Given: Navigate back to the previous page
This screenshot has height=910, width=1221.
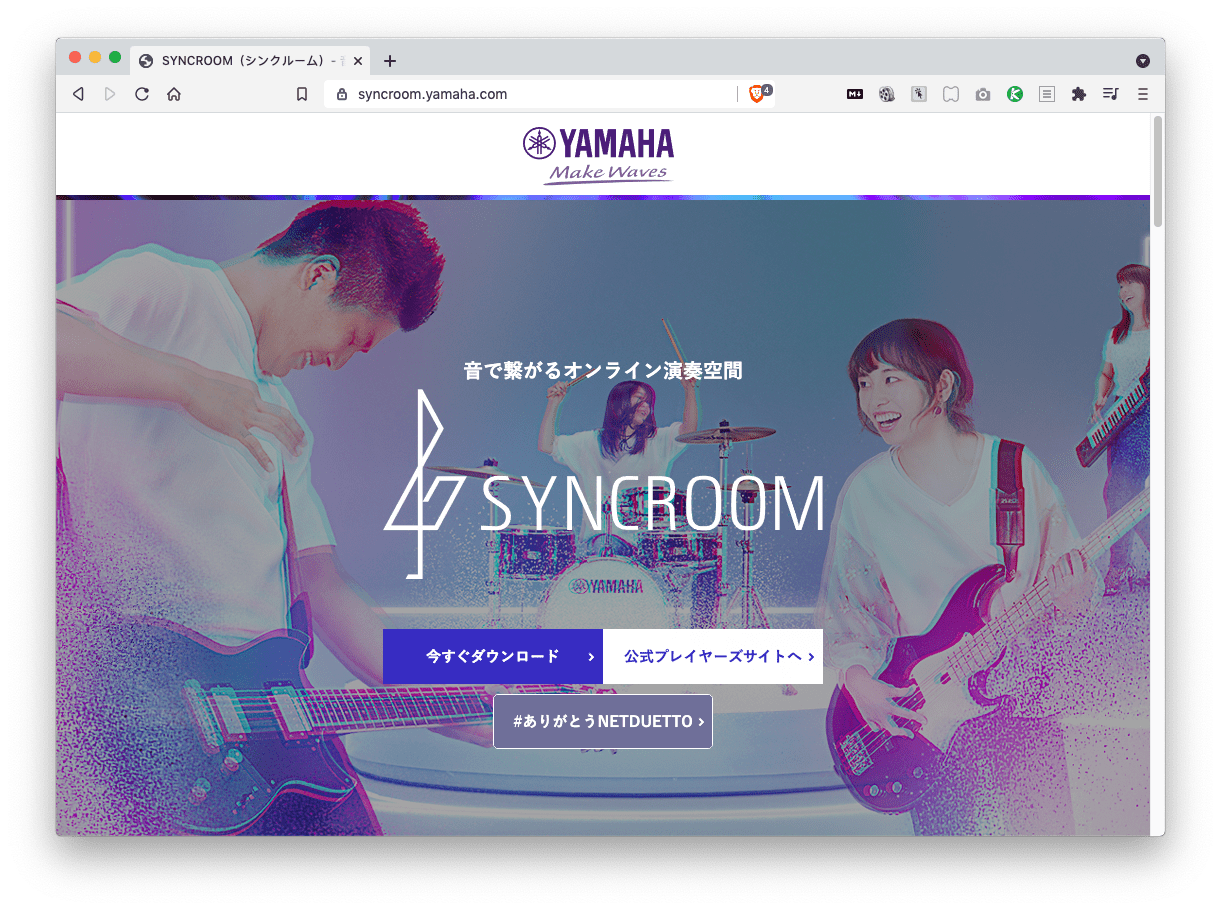Looking at the screenshot, I should pos(78,93).
